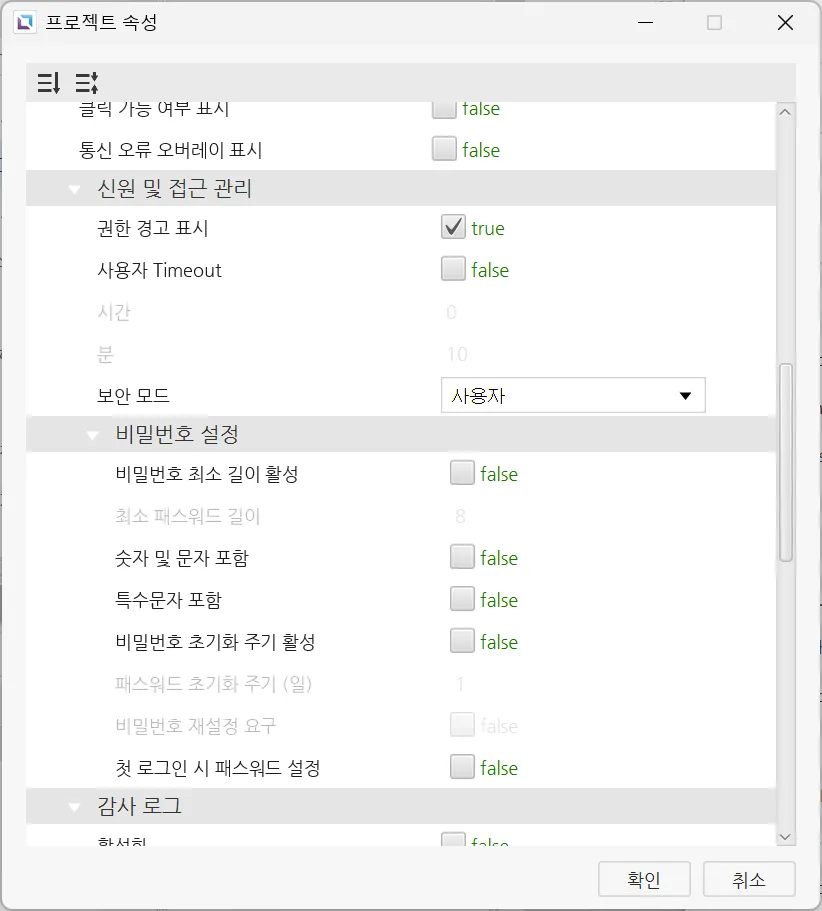Check 비밀번호 초기화 주기 활성
Viewport: 822px width, 911px height.
click(x=462, y=641)
